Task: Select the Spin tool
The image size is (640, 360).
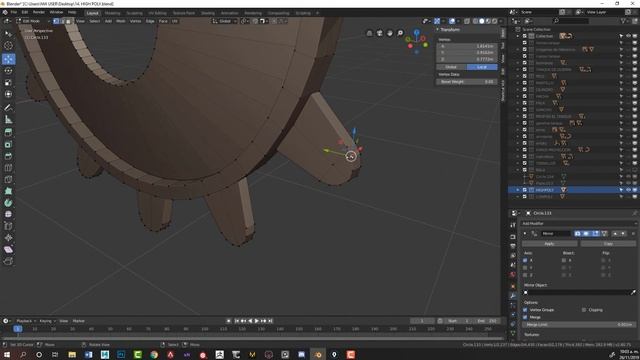Action: click(x=8, y=203)
